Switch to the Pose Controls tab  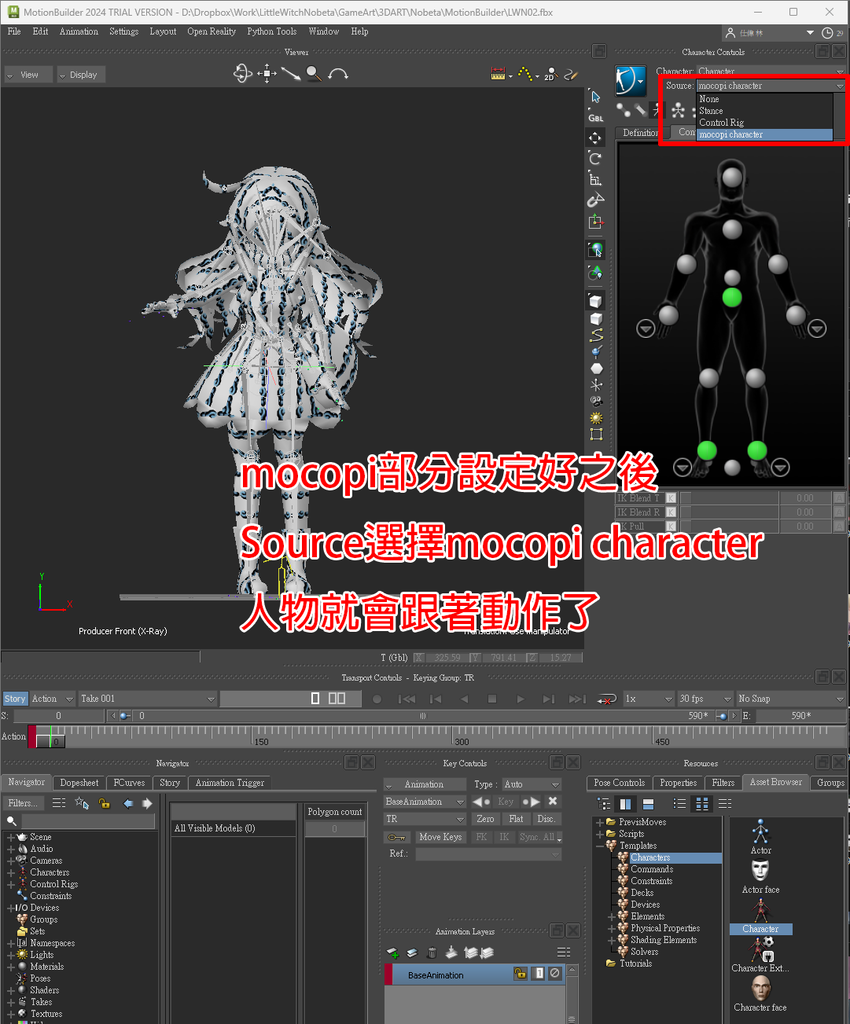pos(619,782)
